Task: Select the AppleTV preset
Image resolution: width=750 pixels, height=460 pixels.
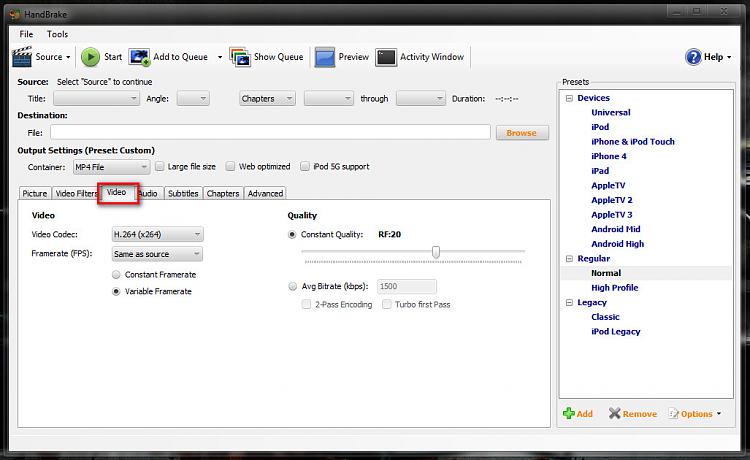Action: [608, 186]
